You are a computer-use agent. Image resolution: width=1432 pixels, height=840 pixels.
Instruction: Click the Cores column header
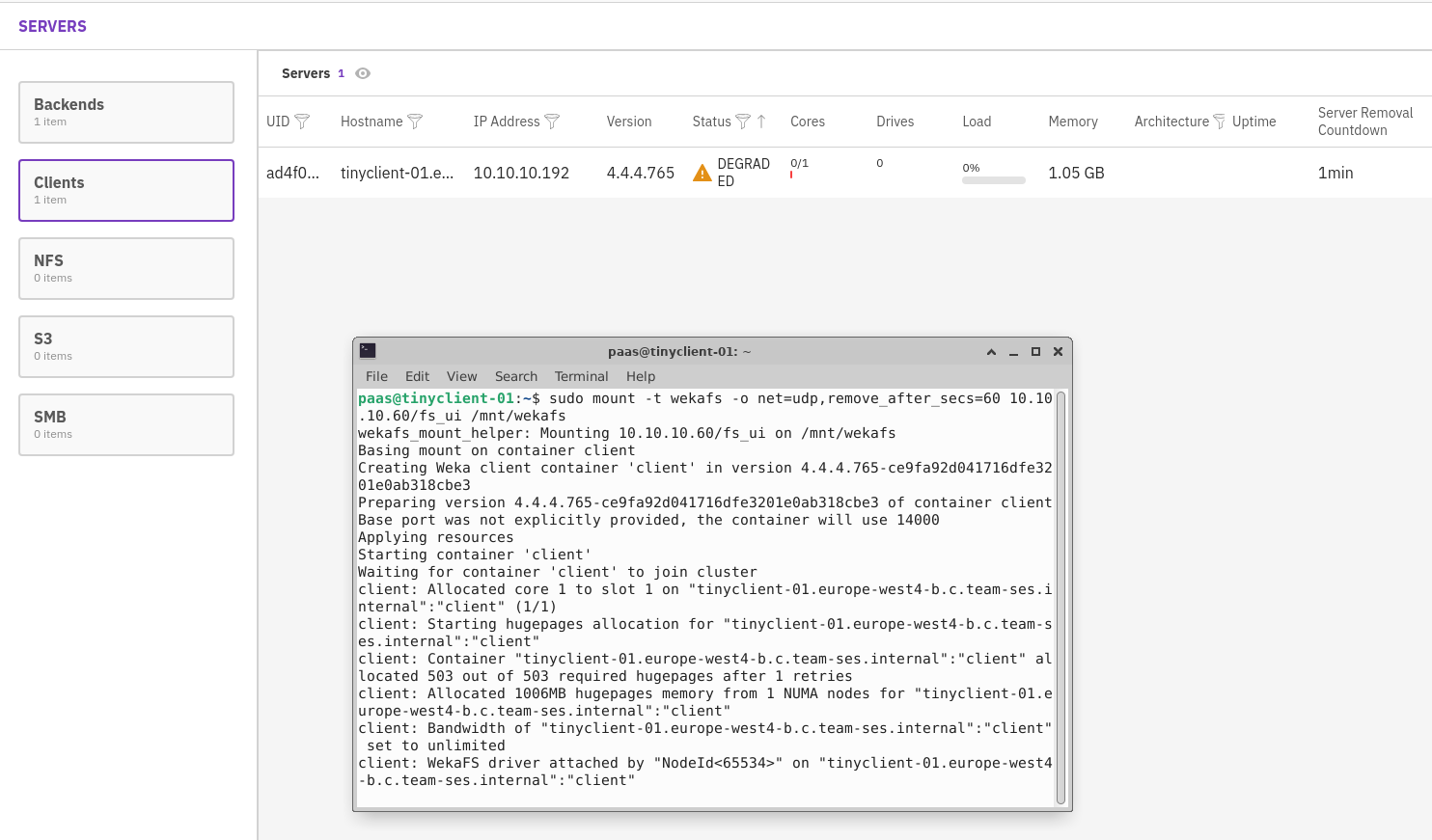(x=808, y=122)
